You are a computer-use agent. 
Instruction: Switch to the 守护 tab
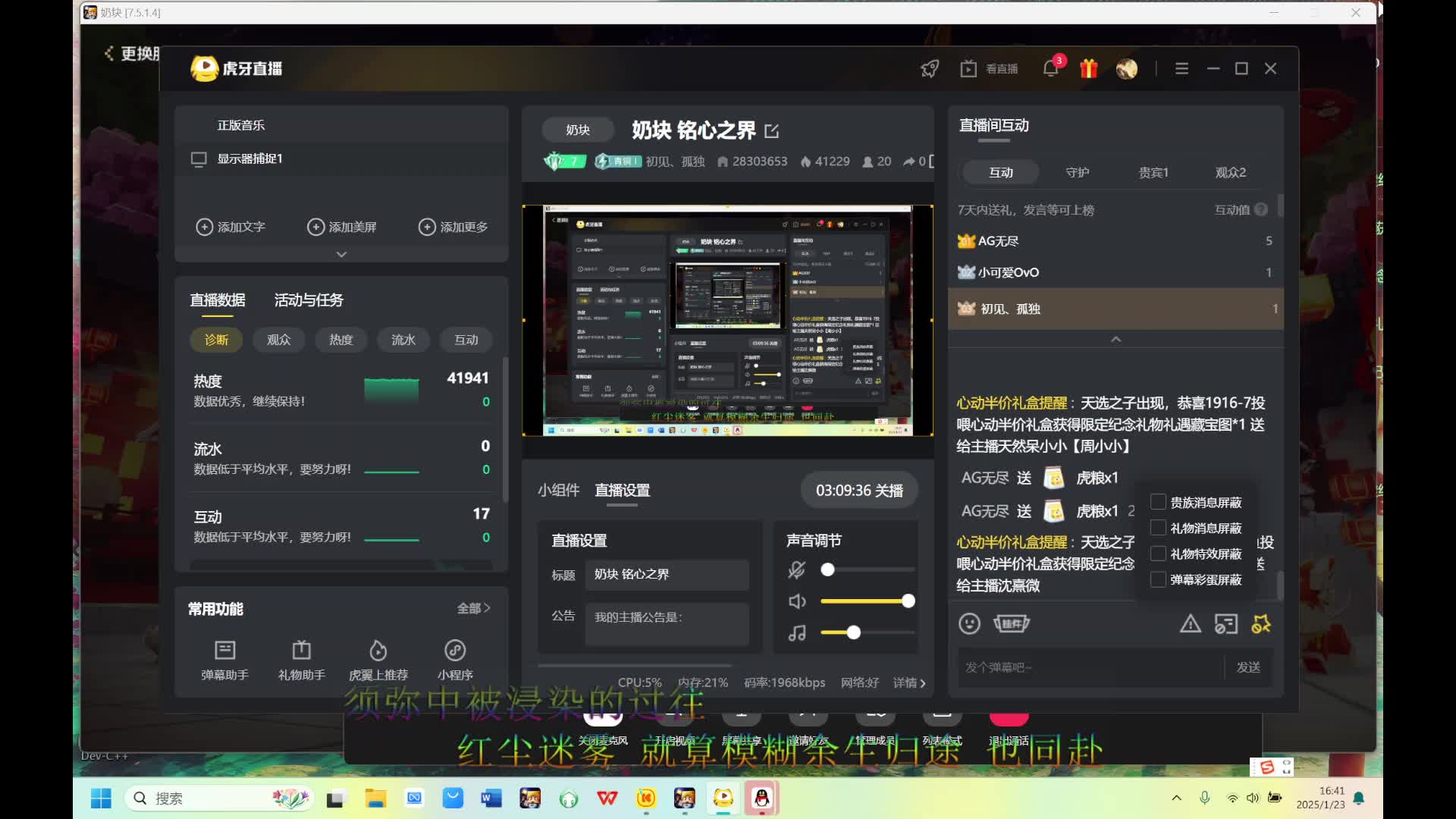[x=1077, y=172]
